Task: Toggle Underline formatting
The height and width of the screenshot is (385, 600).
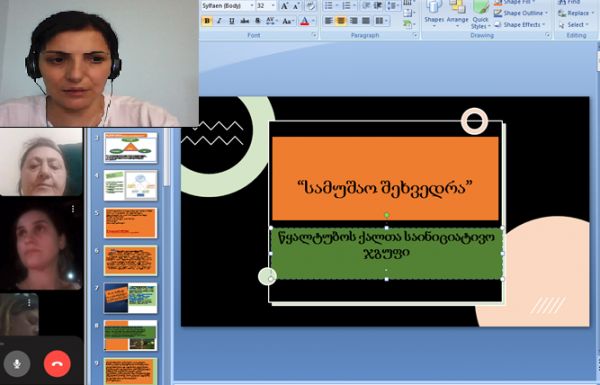Action: point(232,21)
